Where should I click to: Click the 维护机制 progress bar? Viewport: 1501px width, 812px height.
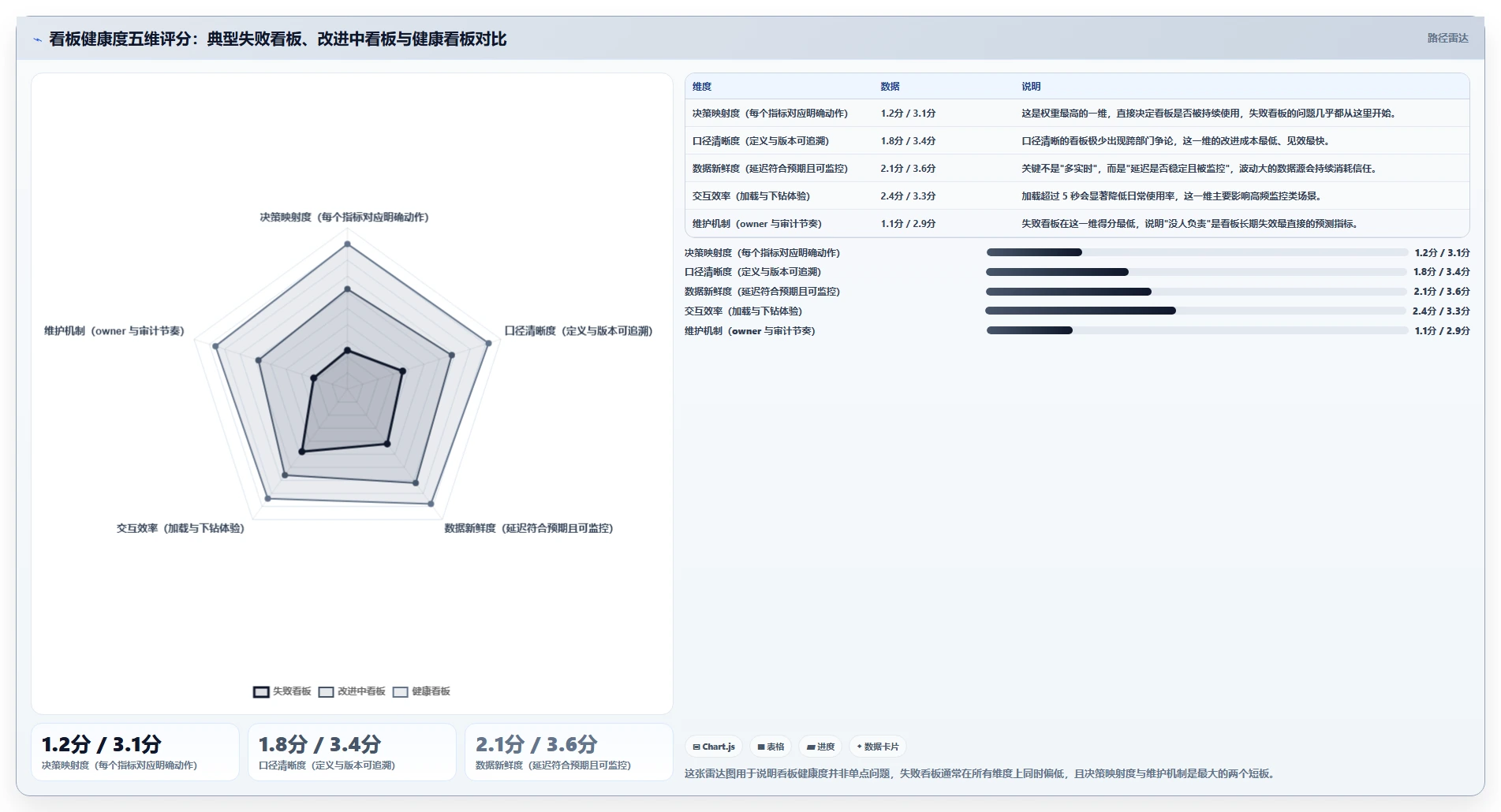[1197, 330]
